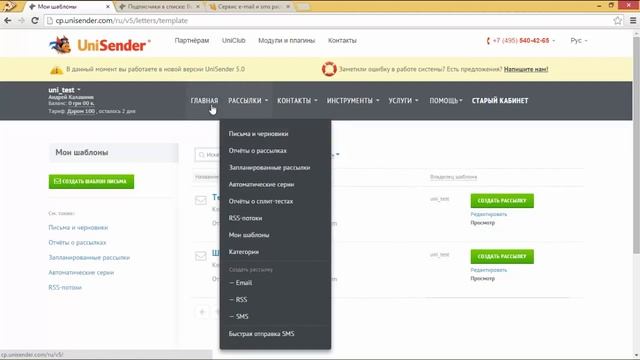Choose RSS under Создать рассылку
The image size is (640, 360).
pos(238,299)
